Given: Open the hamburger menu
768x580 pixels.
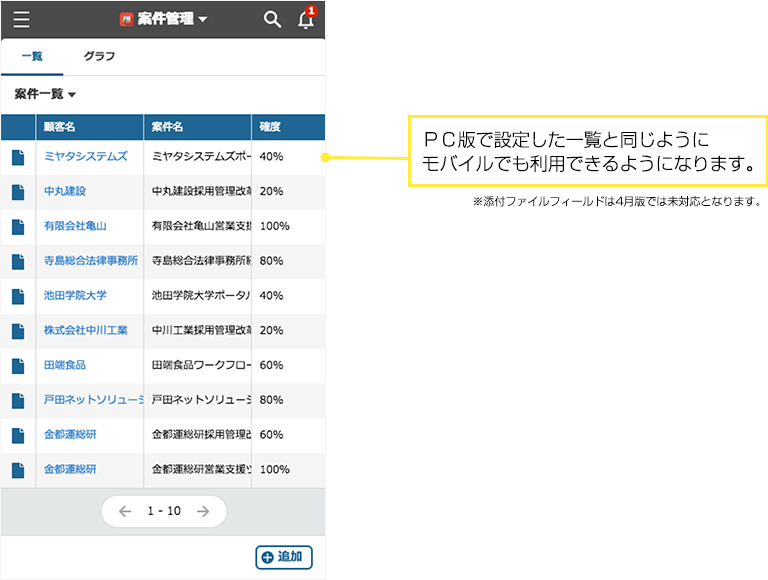Looking at the screenshot, I should pyautogui.click(x=21, y=19).
